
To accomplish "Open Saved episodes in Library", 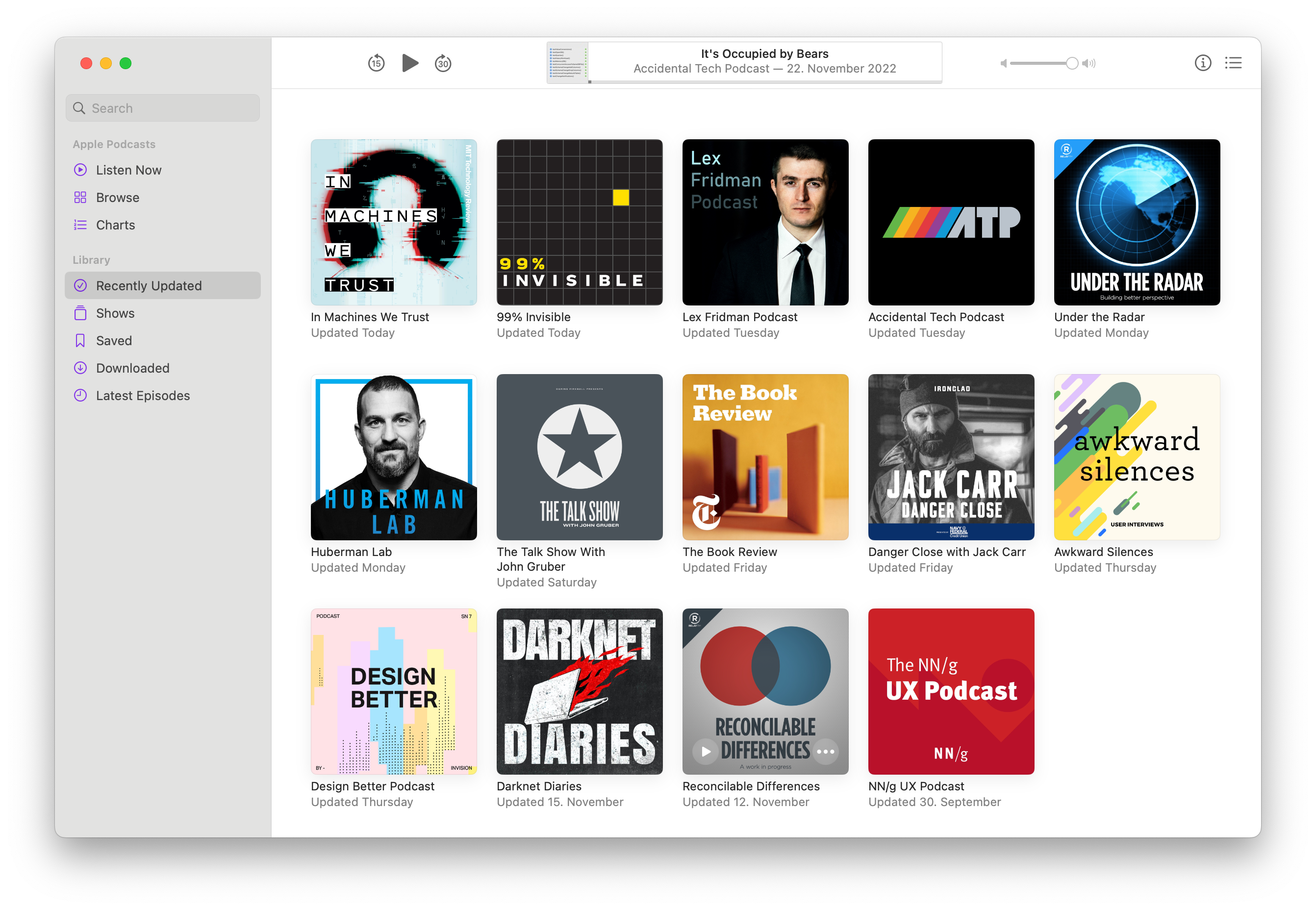I will [162, 340].
